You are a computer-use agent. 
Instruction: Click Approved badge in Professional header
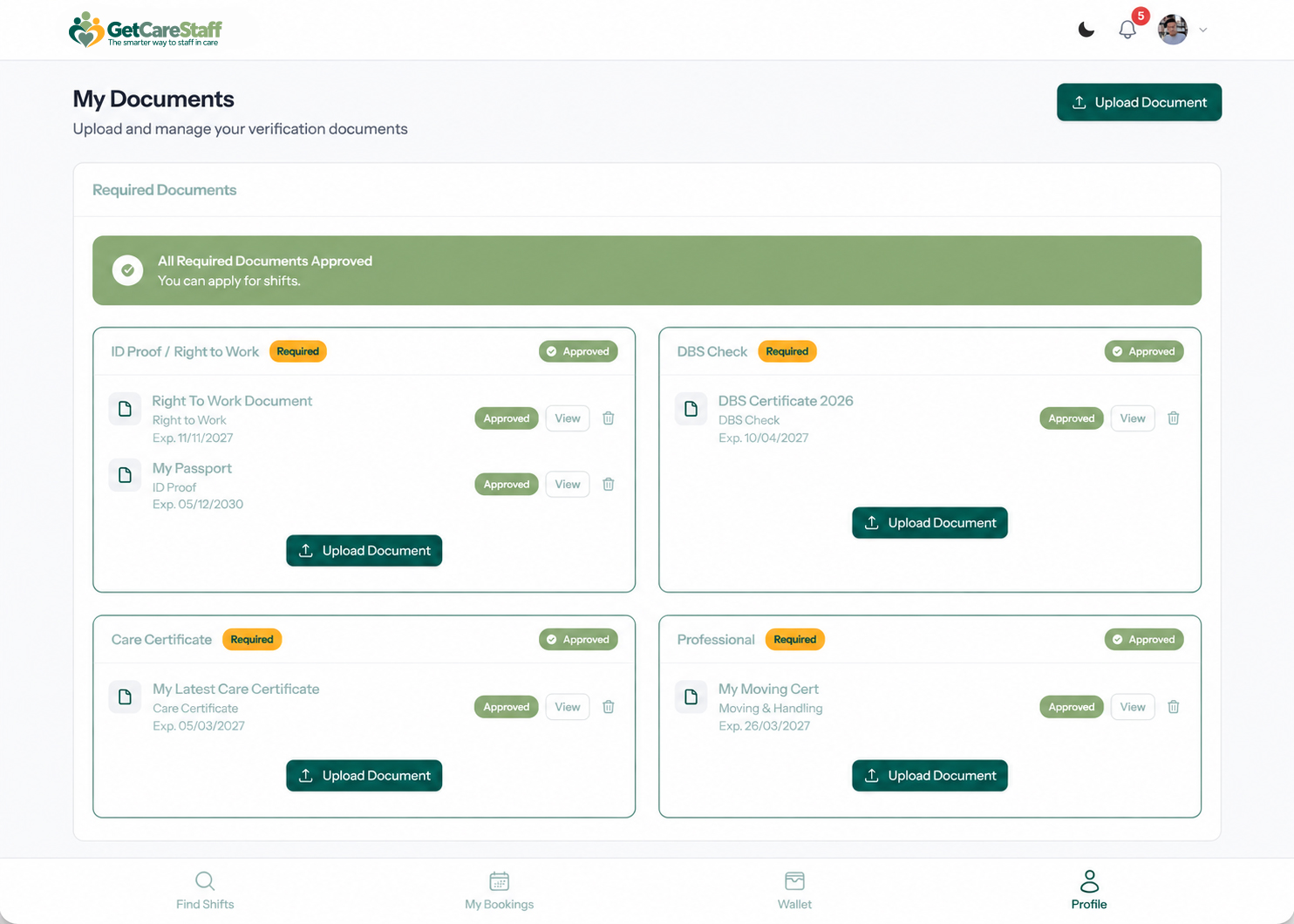pyautogui.click(x=1144, y=640)
